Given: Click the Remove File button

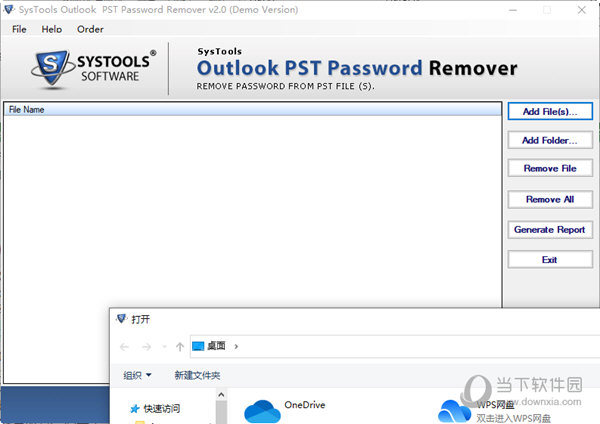Looking at the screenshot, I should [x=550, y=168].
